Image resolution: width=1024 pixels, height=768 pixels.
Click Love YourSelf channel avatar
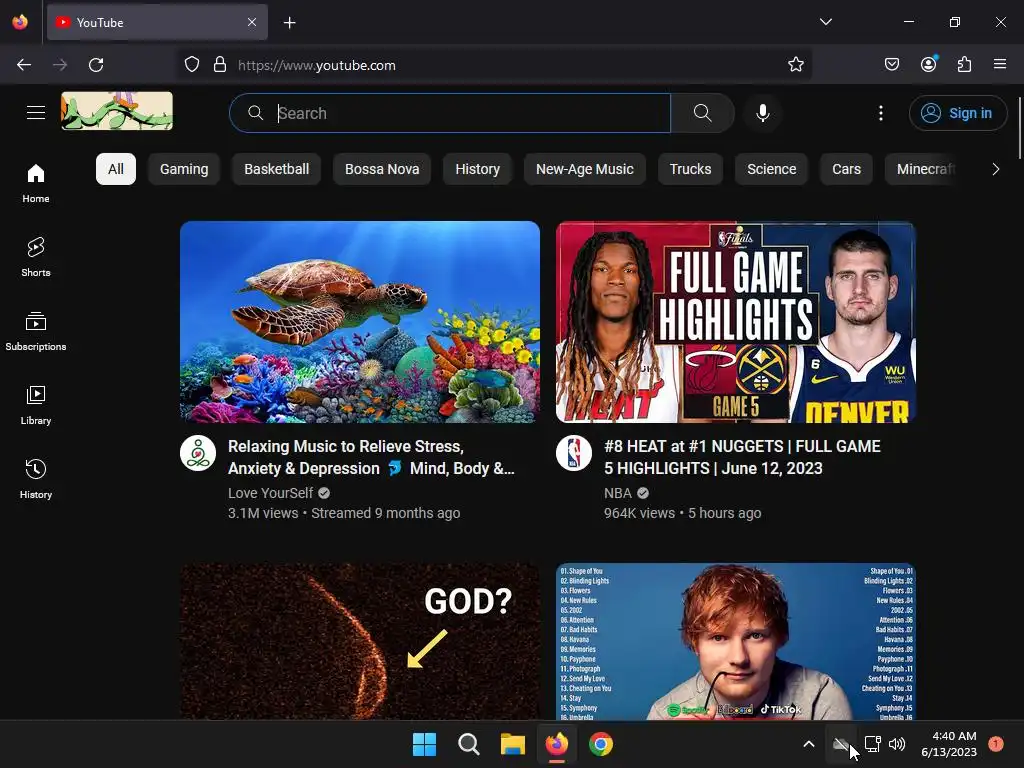click(198, 453)
